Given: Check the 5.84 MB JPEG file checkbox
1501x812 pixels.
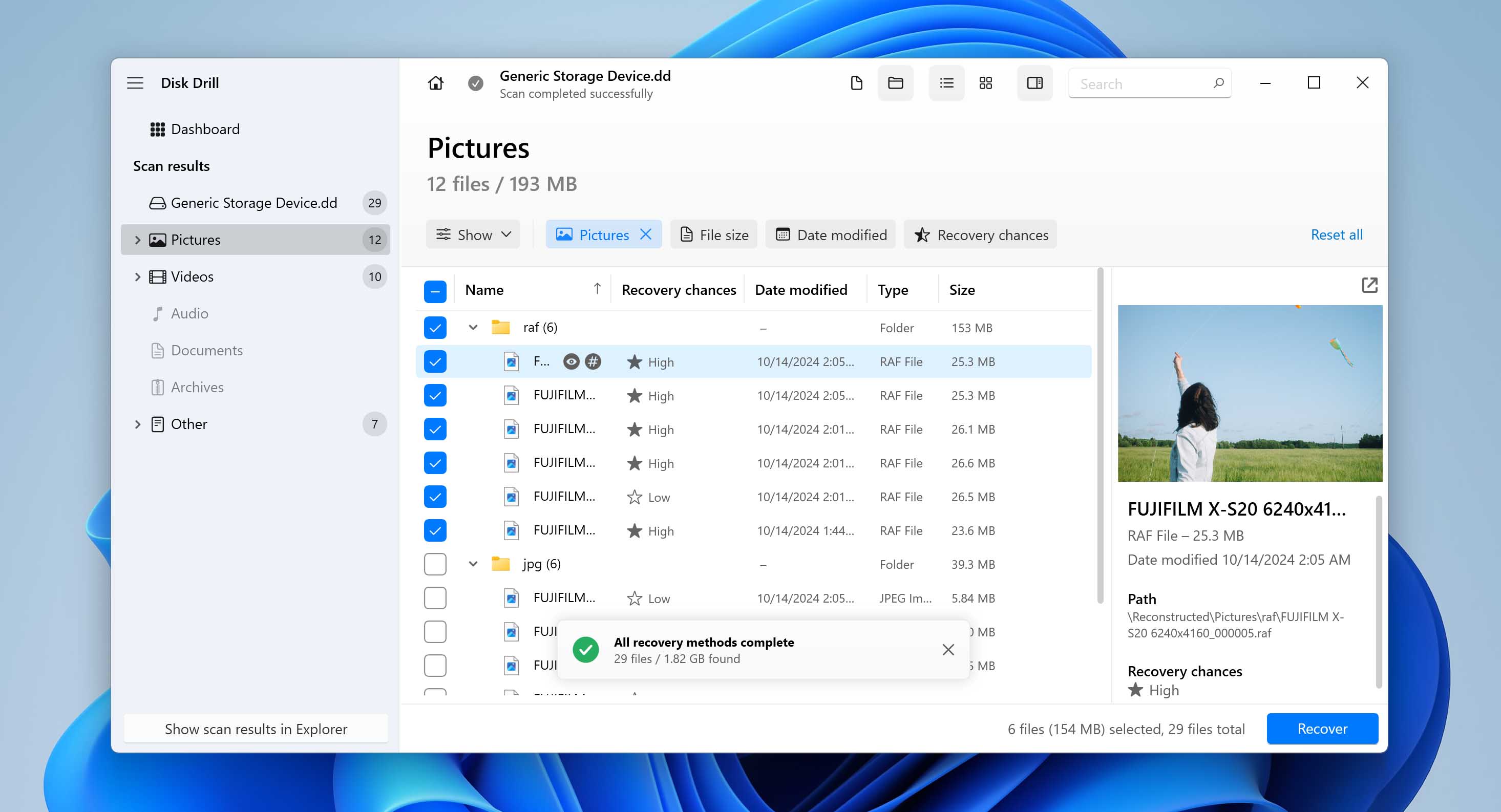Looking at the screenshot, I should [x=435, y=597].
